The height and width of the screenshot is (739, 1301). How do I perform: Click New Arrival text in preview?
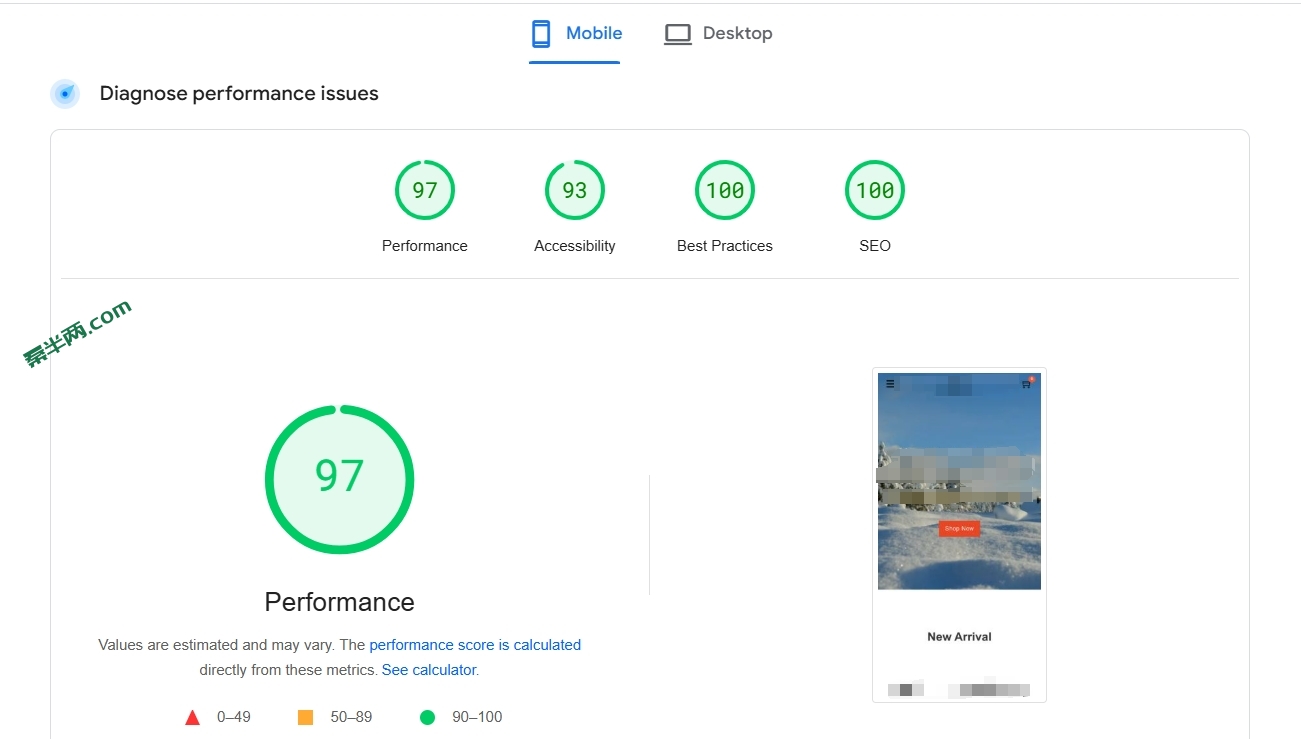(959, 637)
